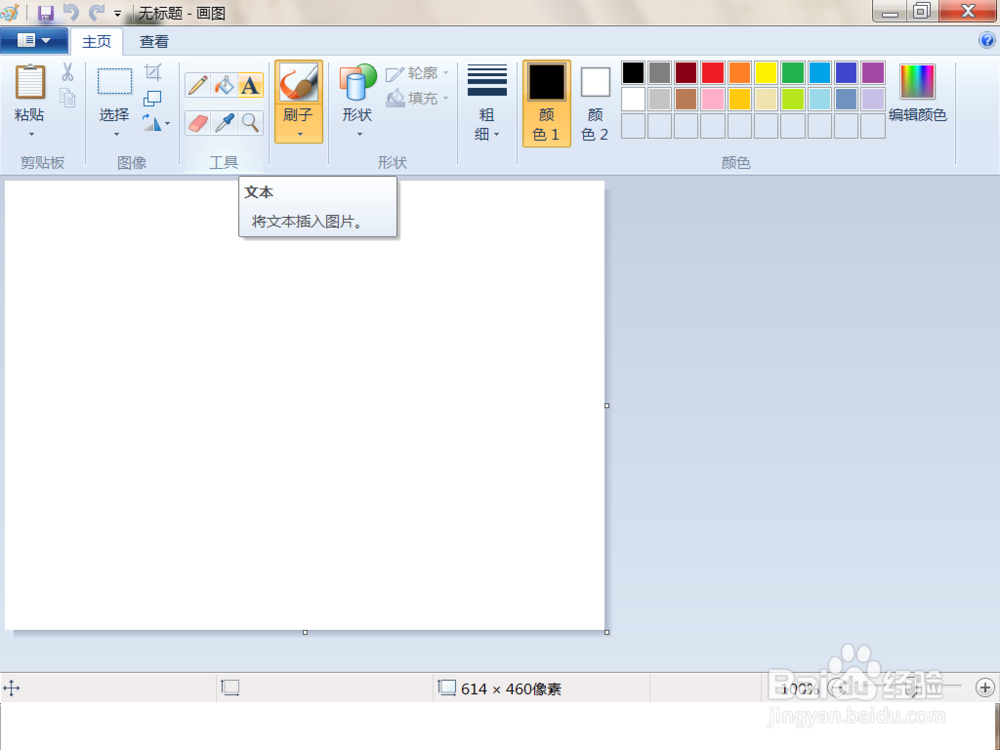Expand the Select dropdown arrow

click(x=116, y=135)
